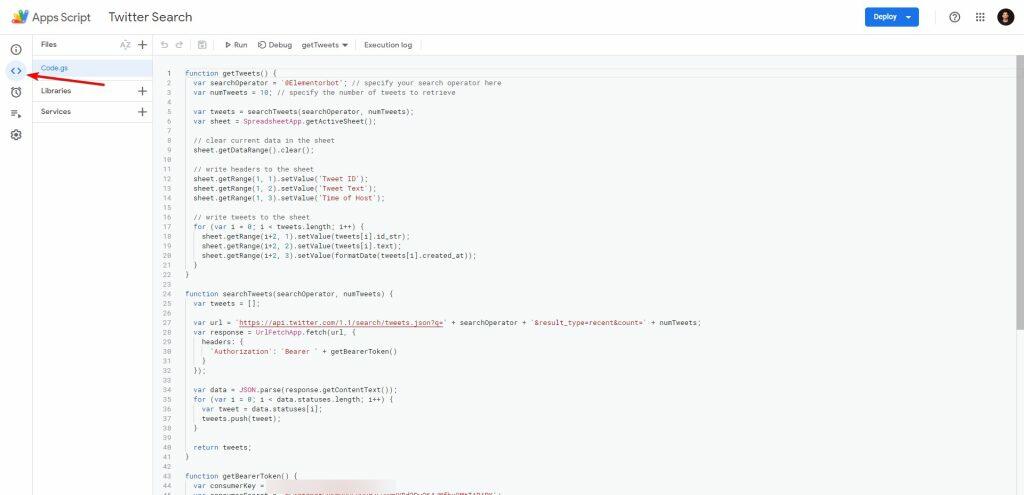Click the Twitter API URL link in code

pos(342,323)
